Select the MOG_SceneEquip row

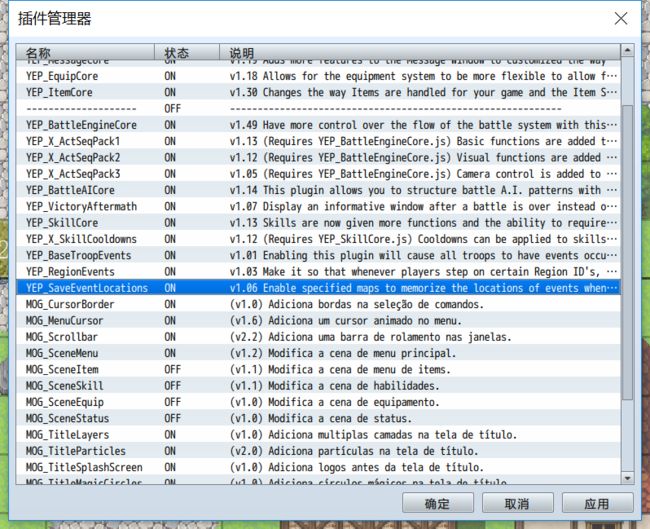click(x=318, y=402)
